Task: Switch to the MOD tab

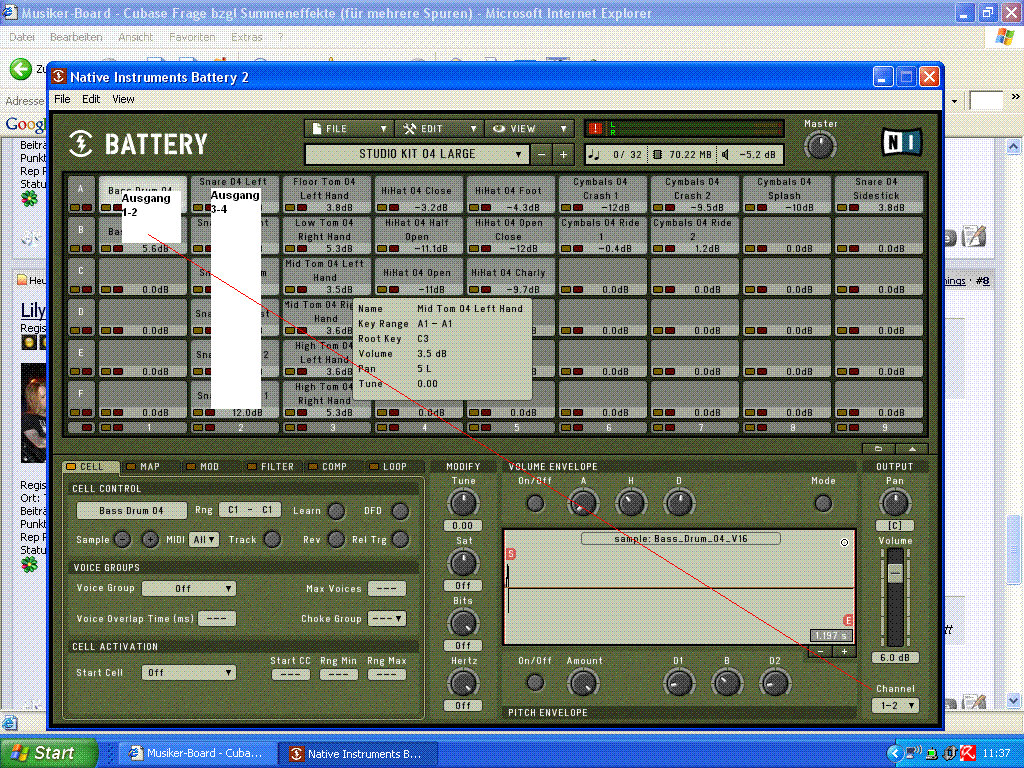Action: 209,466
